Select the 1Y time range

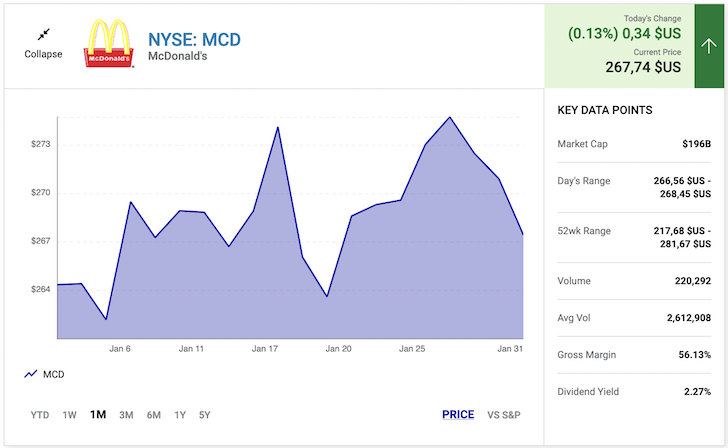click(180, 415)
